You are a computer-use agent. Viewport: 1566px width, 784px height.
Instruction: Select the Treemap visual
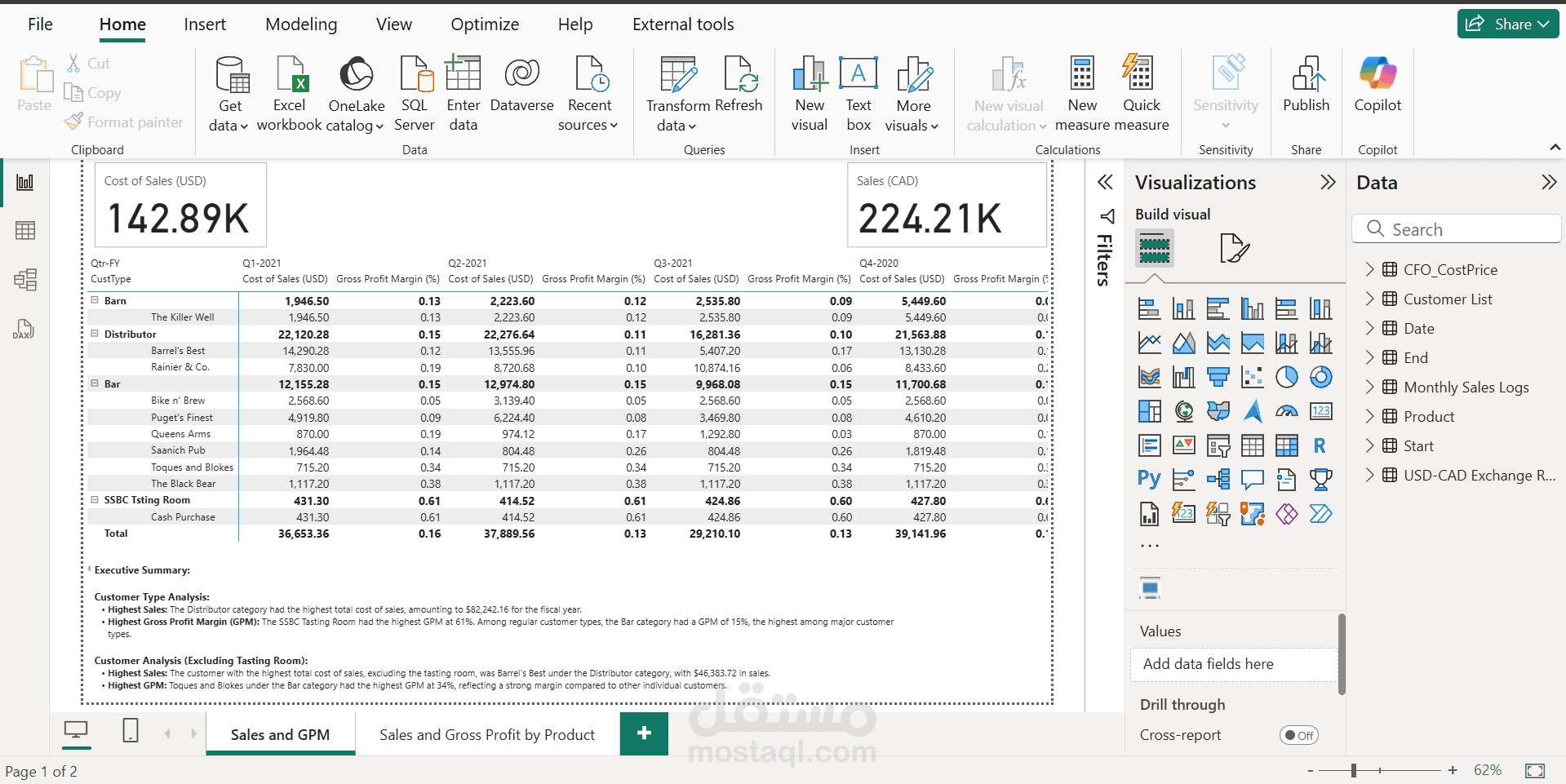(x=1149, y=411)
